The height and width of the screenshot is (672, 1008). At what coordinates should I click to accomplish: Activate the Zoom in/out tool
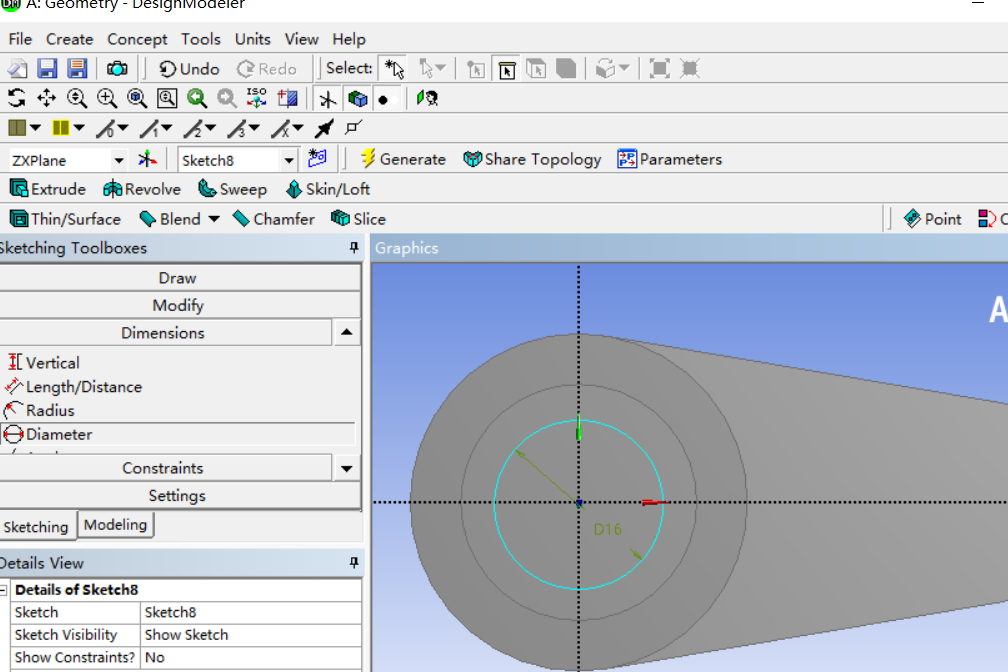(x=76, y=98)
